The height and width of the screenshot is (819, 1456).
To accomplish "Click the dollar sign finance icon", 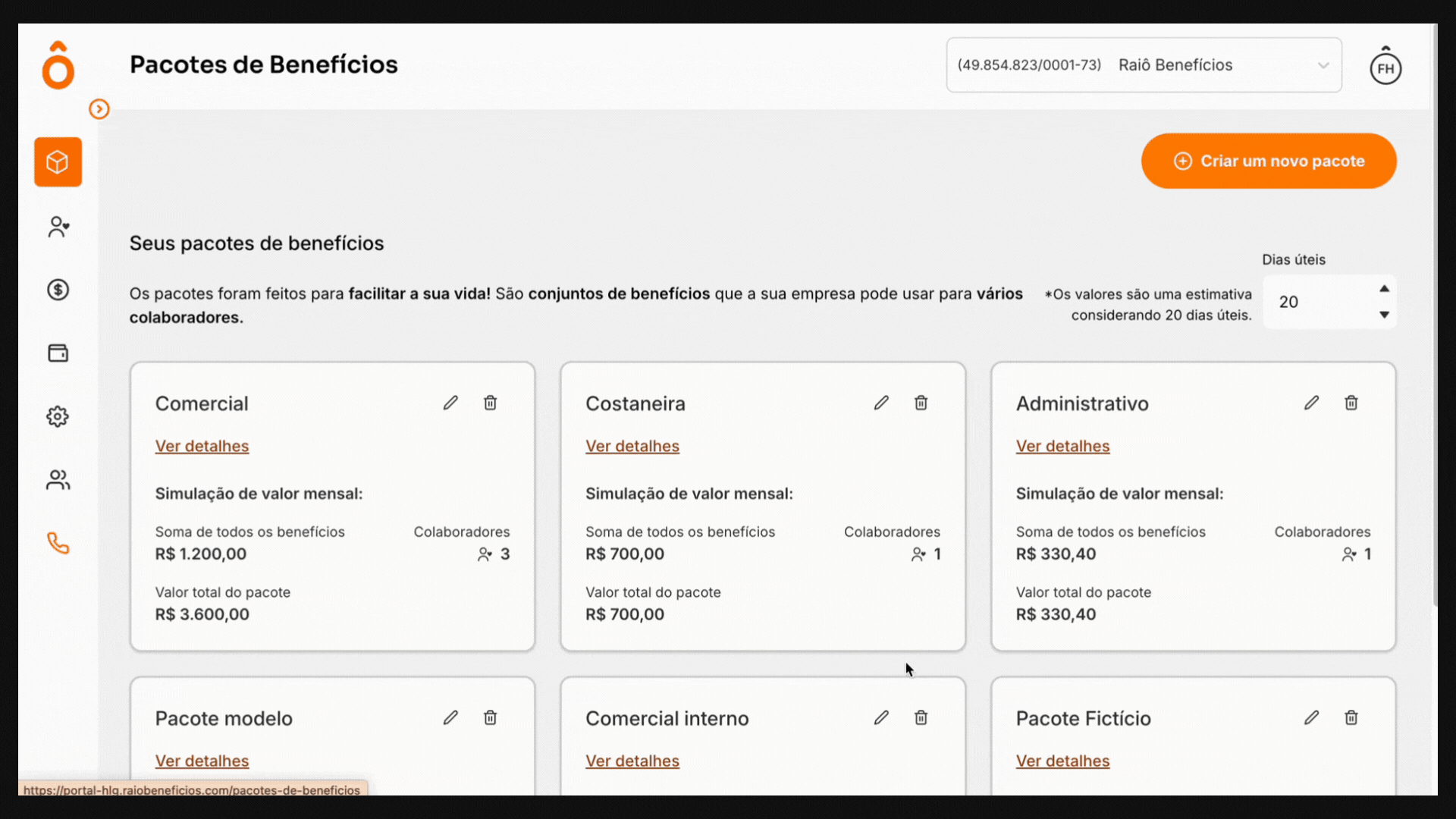I will [x=57, y=289].
